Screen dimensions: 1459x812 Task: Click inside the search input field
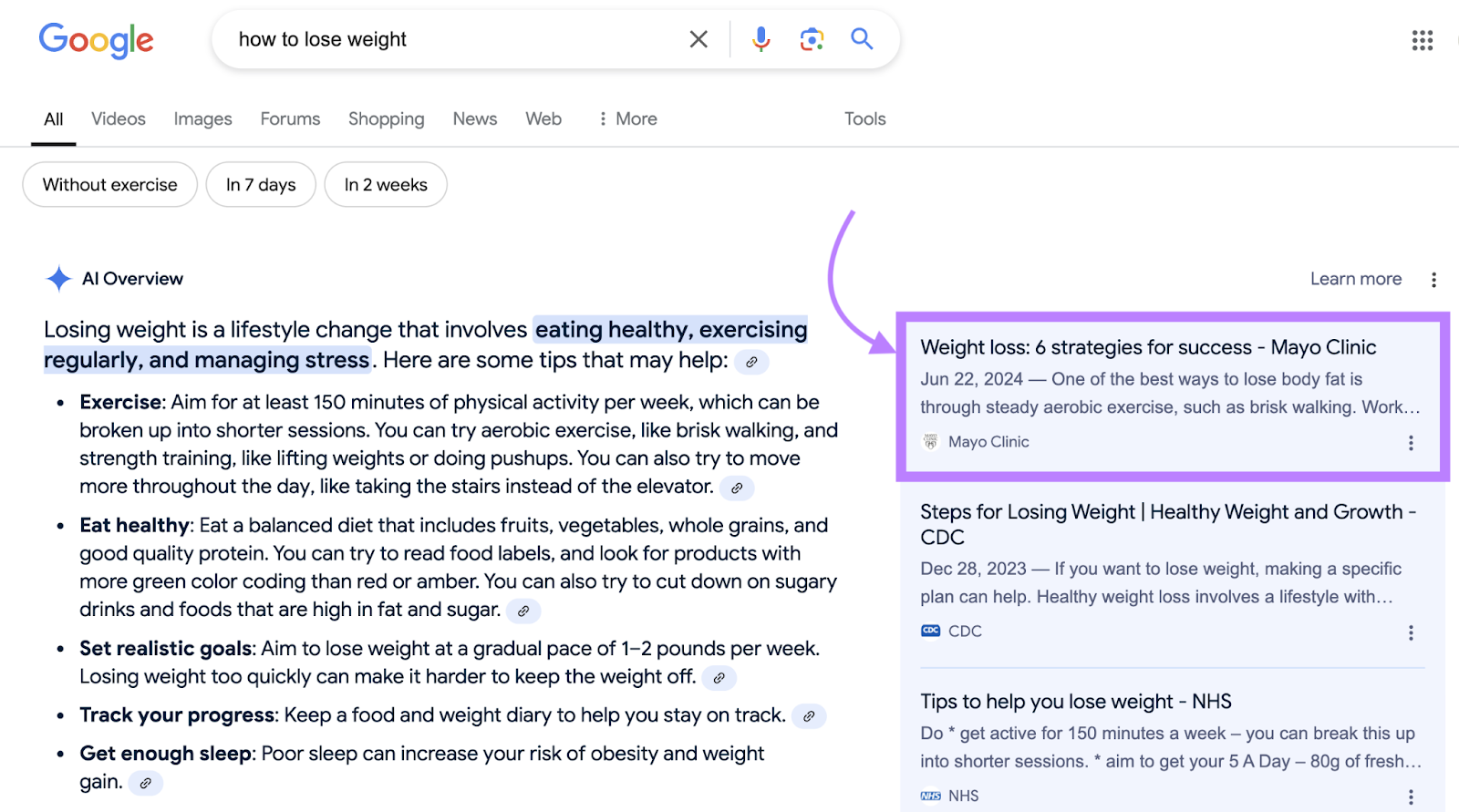coord(456,39)
